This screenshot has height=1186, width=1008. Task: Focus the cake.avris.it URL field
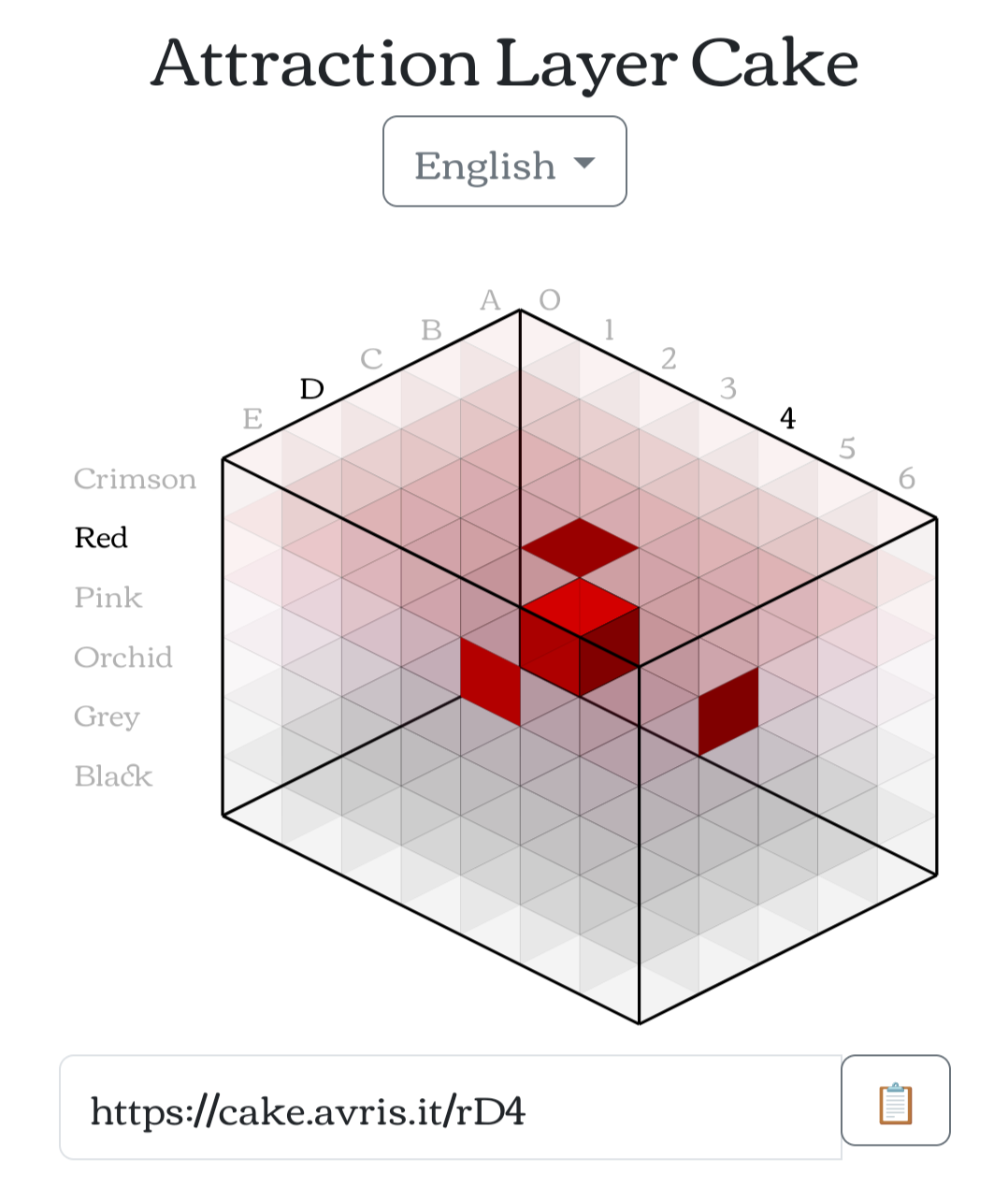pyautogui.click(x=451, y=1108)
